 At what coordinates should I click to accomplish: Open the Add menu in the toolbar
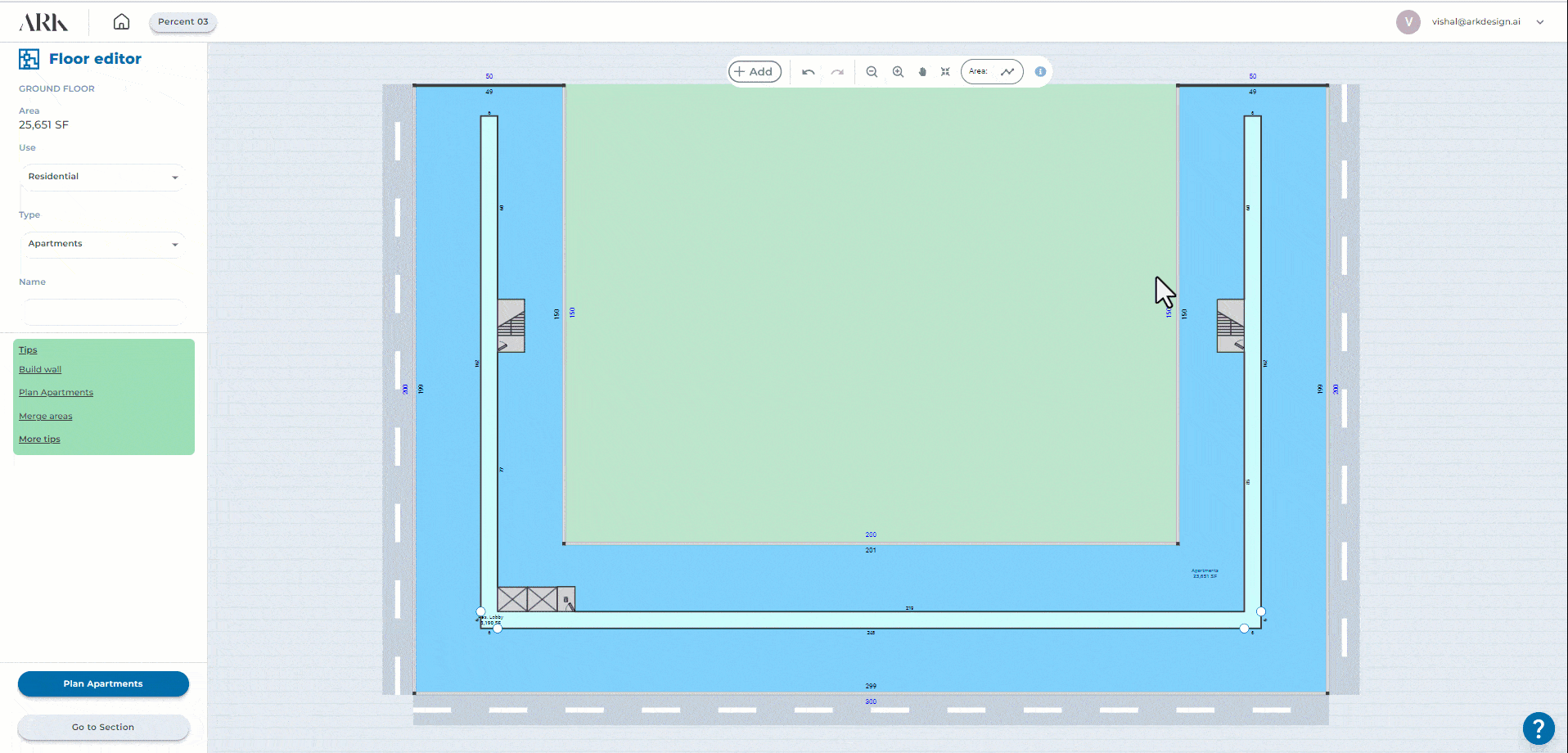coord(755,72)
